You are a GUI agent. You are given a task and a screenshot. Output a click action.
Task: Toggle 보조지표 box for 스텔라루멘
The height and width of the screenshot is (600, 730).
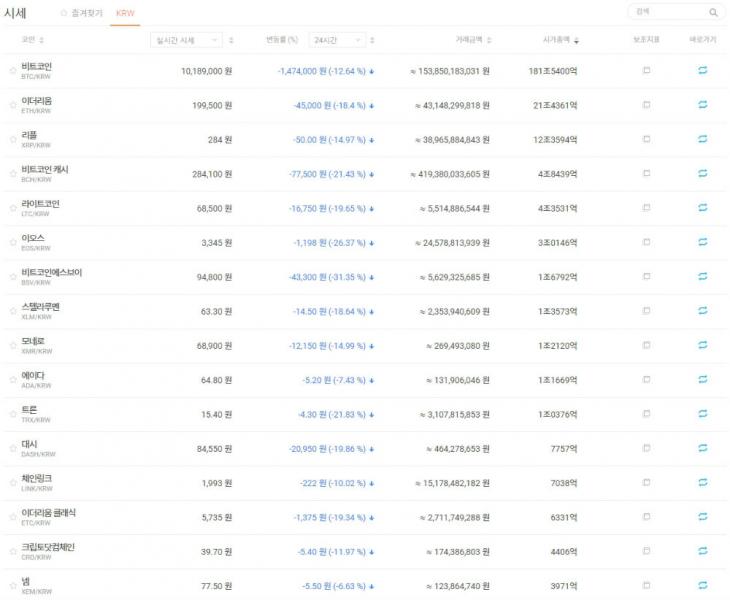click(646, 310)
